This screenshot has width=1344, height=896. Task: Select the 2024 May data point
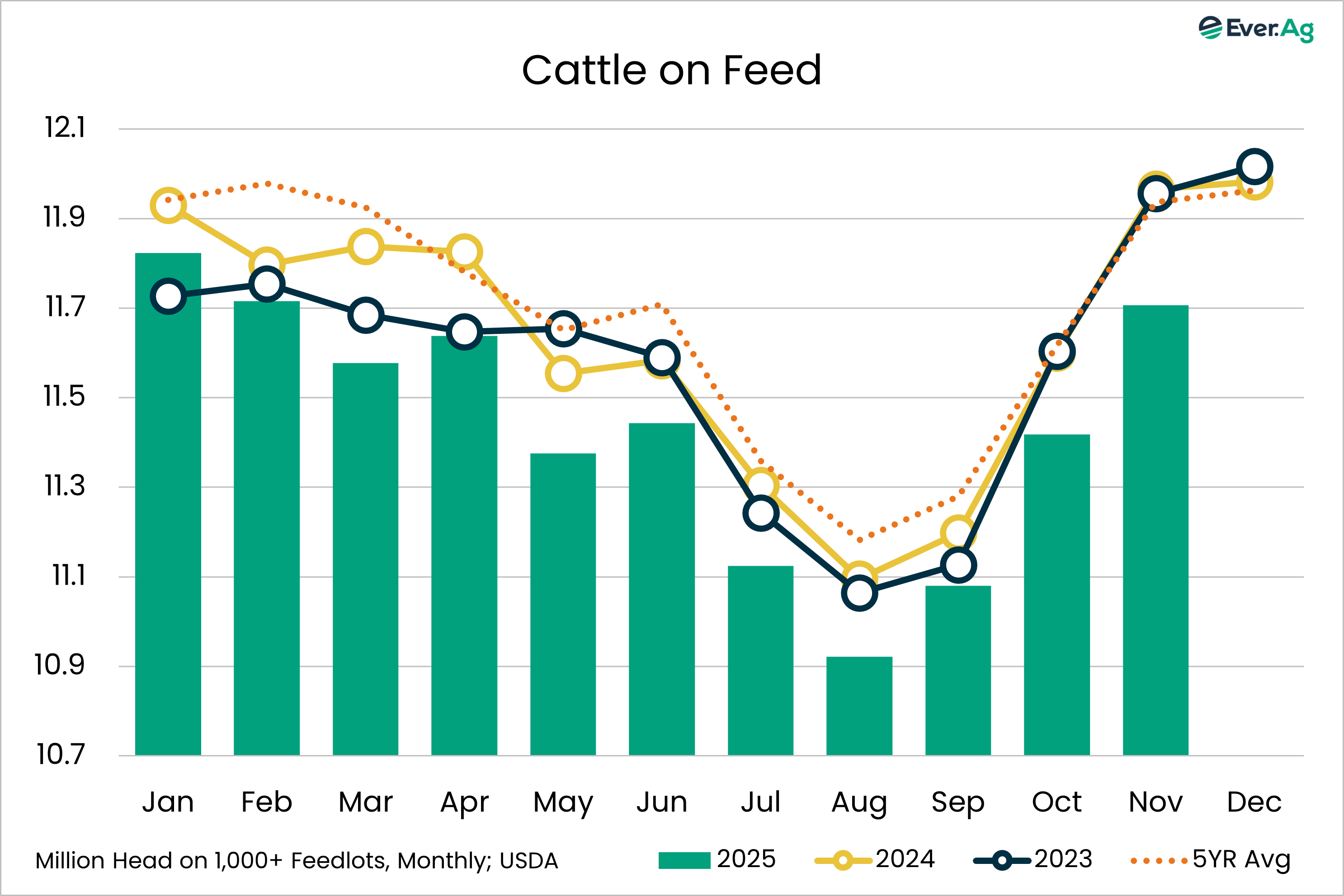[563, 373]
